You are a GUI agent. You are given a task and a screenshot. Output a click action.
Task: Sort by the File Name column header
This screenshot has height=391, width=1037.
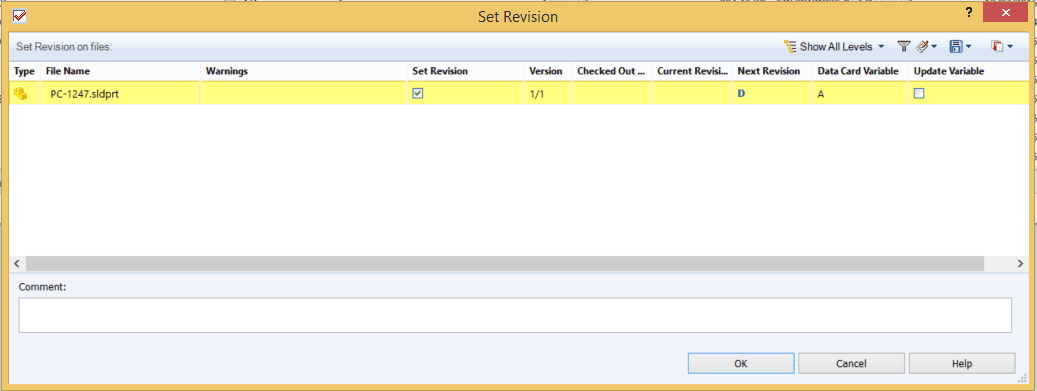pos(120,71)
